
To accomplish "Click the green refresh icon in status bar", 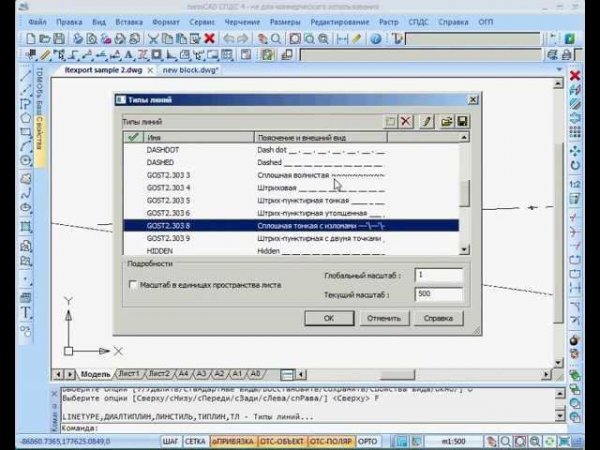I will tap(549, 441).
